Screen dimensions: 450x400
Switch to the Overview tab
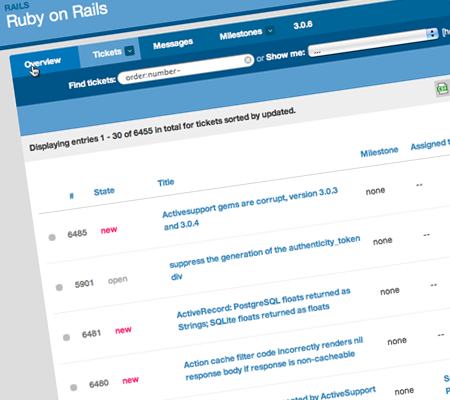42,63
